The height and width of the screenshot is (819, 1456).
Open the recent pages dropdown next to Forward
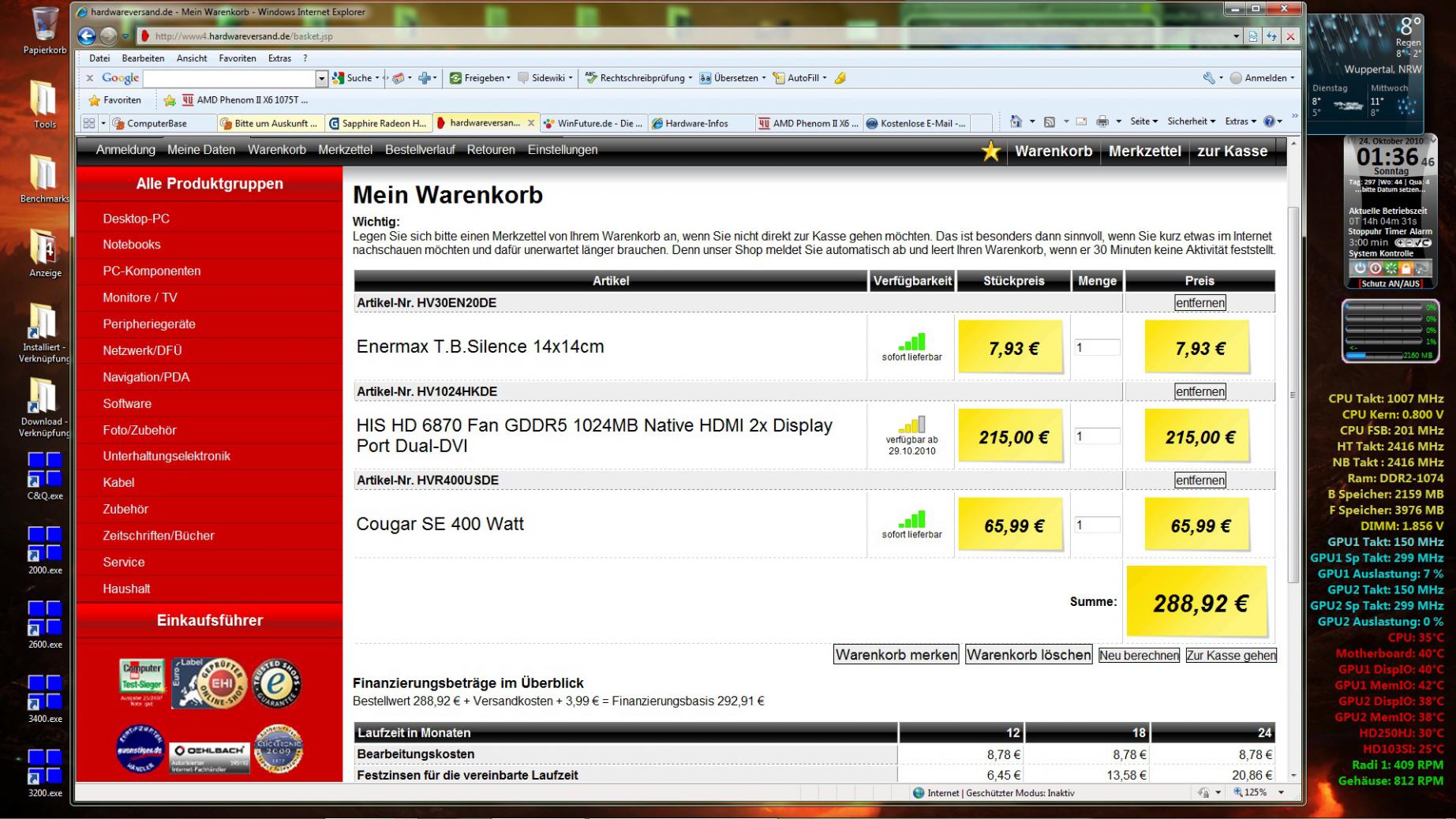coord(125,36)
